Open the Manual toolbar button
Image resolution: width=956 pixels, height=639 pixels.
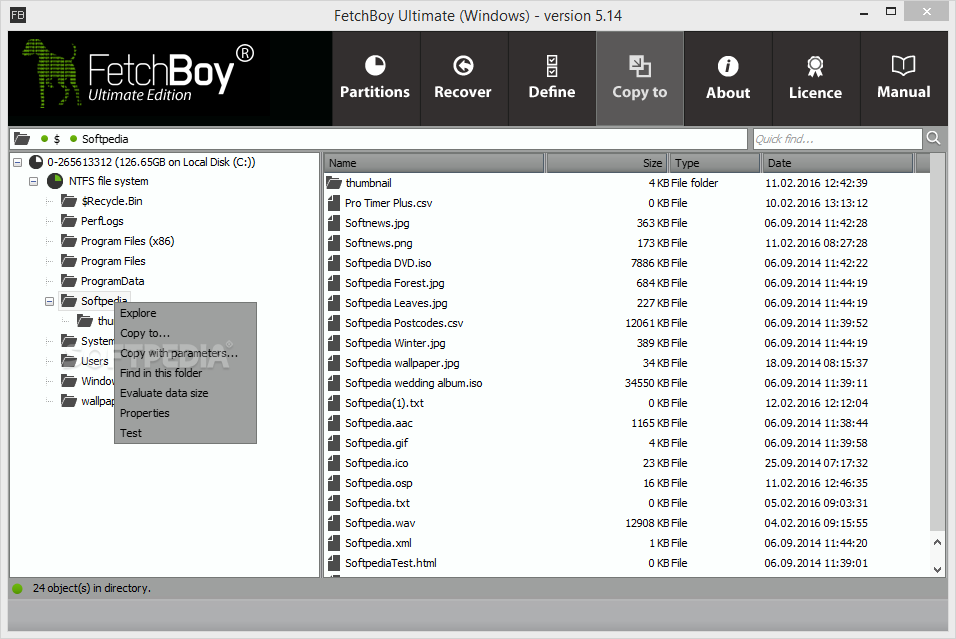point(904,79)
